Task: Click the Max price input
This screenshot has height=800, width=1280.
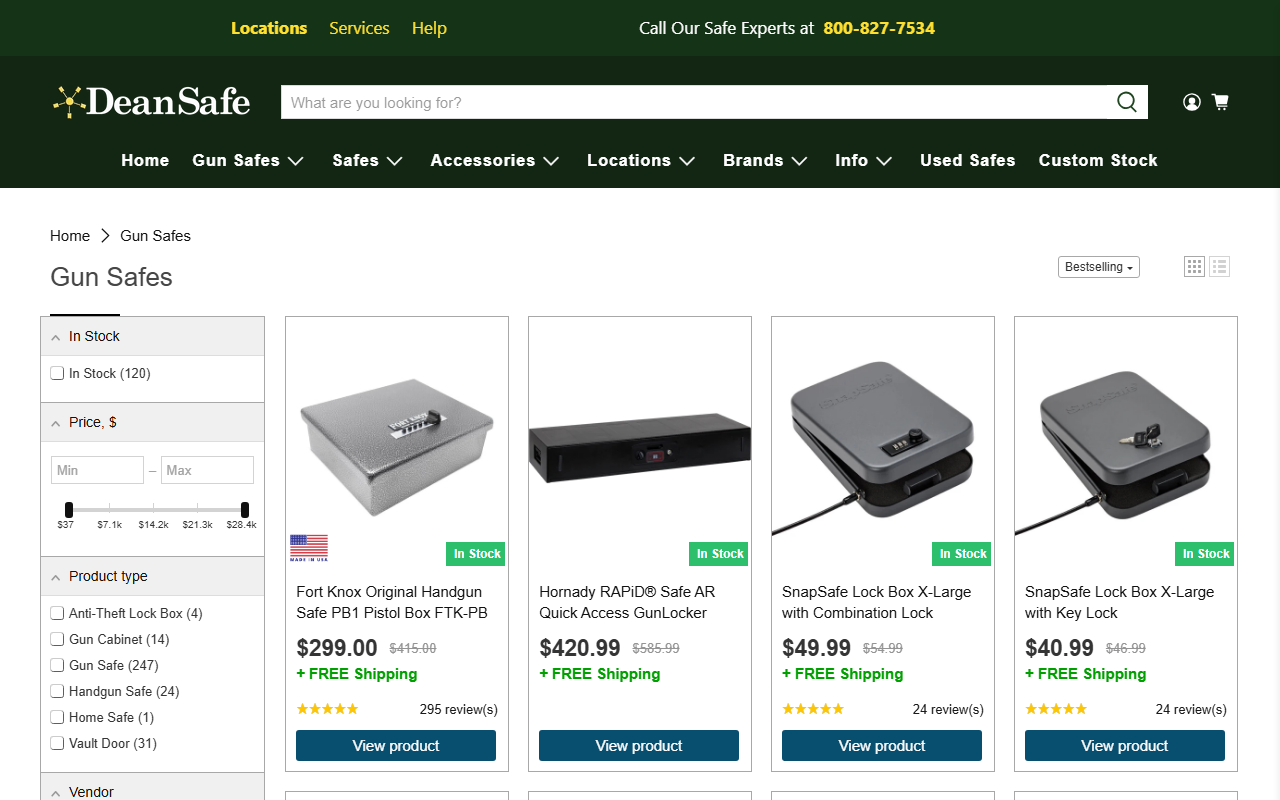Action: tap(207, 470)
